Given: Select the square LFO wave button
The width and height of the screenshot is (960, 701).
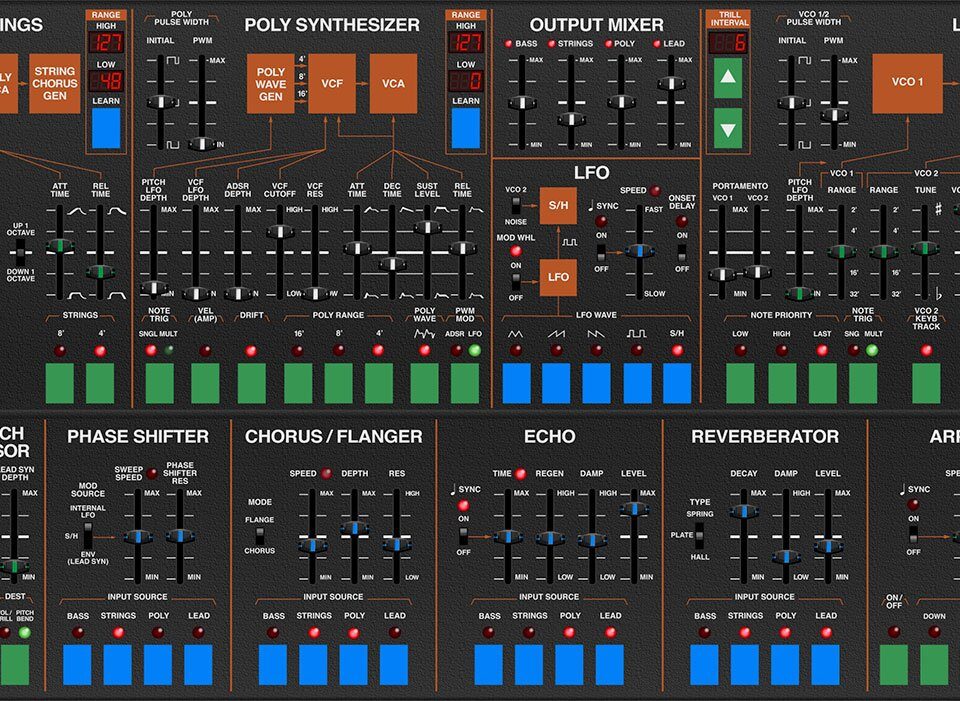Looking at the screenshot, I should point(637,382).
